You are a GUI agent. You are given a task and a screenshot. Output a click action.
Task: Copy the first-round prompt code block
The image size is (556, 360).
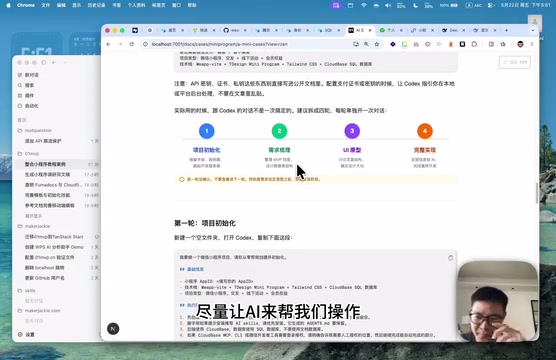[x=450, y=258]
